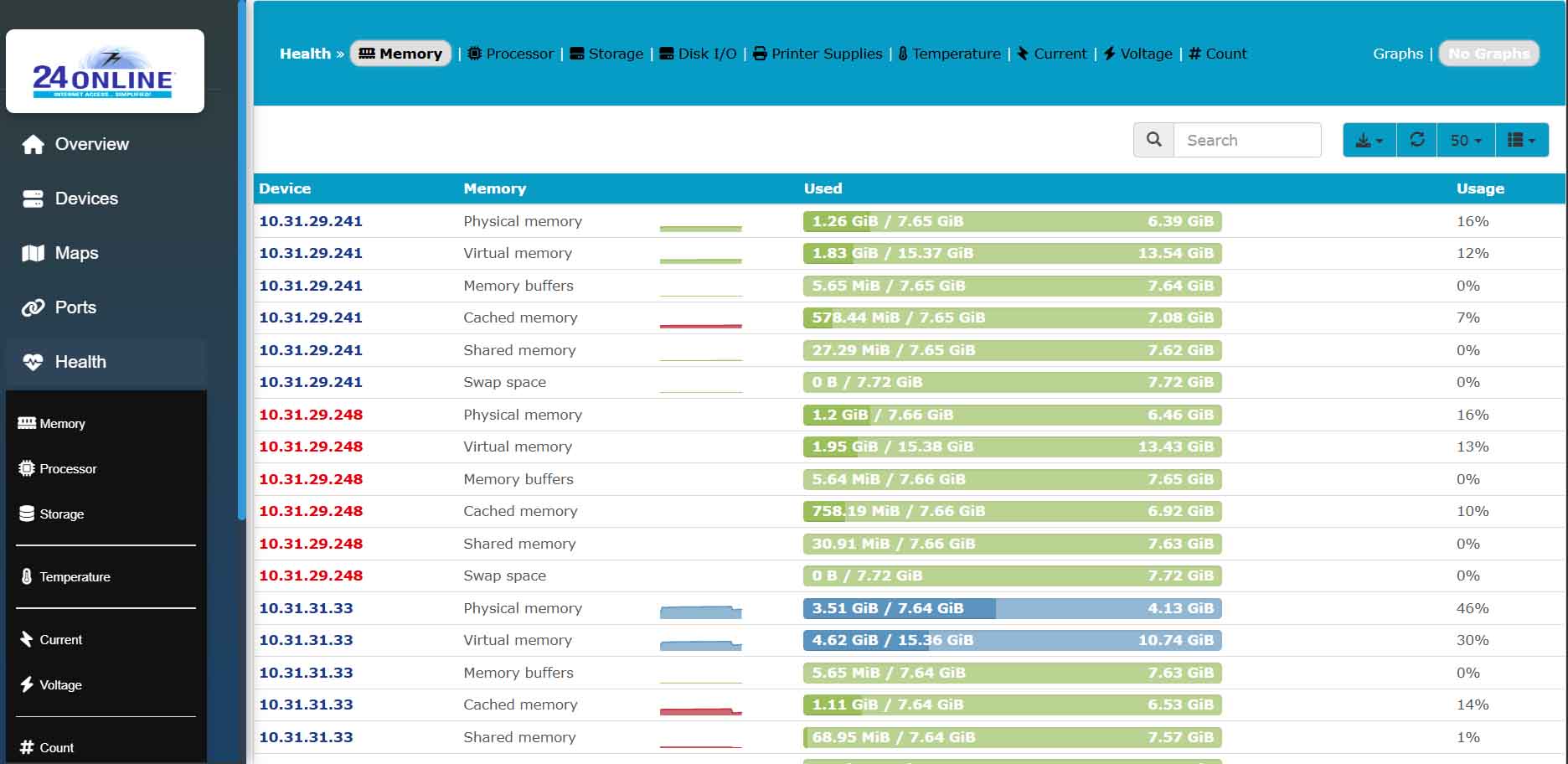Screen dimensions: 1568x764
Task: Sort by the Used column header
Action: 823,188
